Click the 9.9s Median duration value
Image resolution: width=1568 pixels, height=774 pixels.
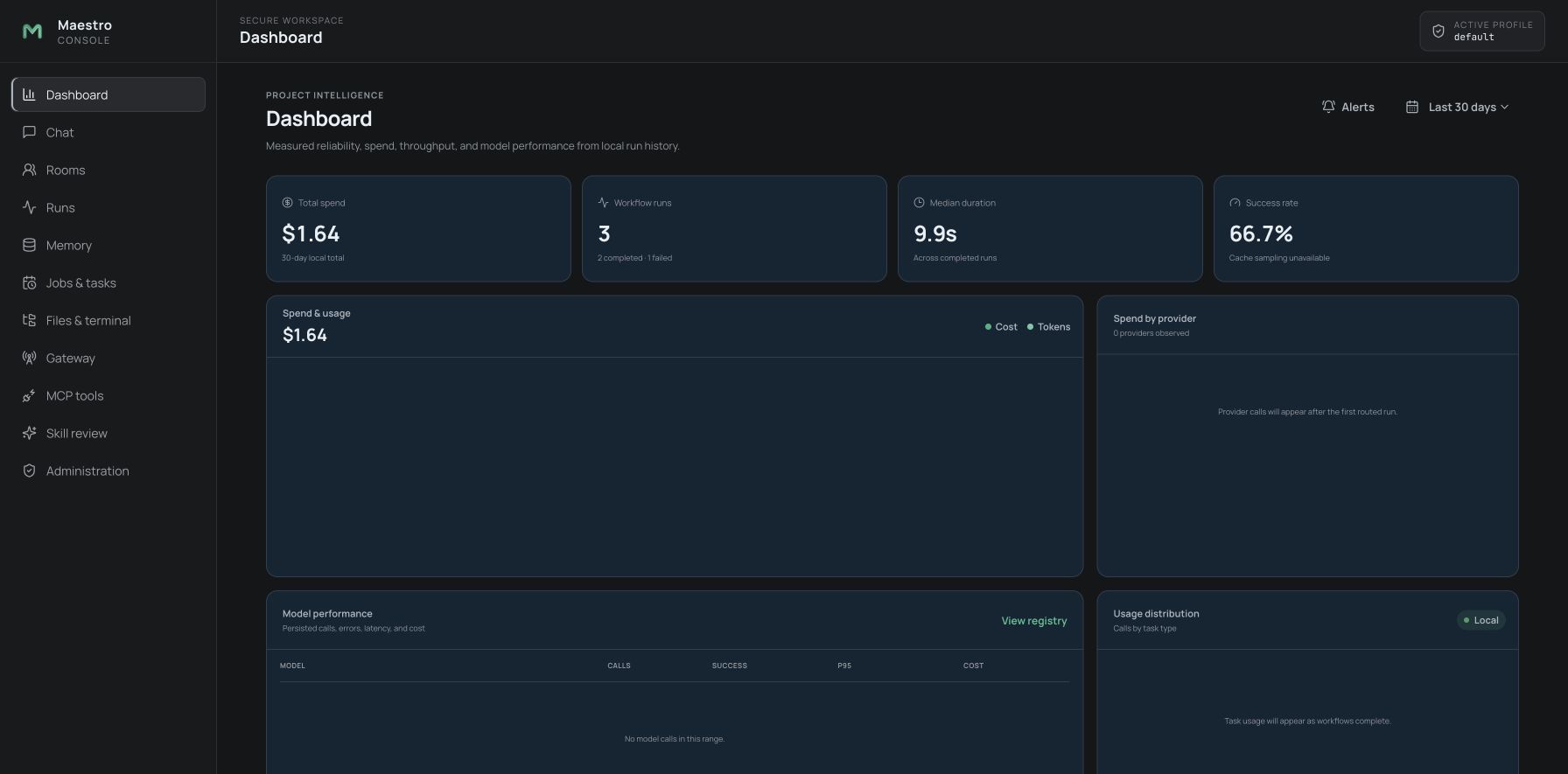935,234
